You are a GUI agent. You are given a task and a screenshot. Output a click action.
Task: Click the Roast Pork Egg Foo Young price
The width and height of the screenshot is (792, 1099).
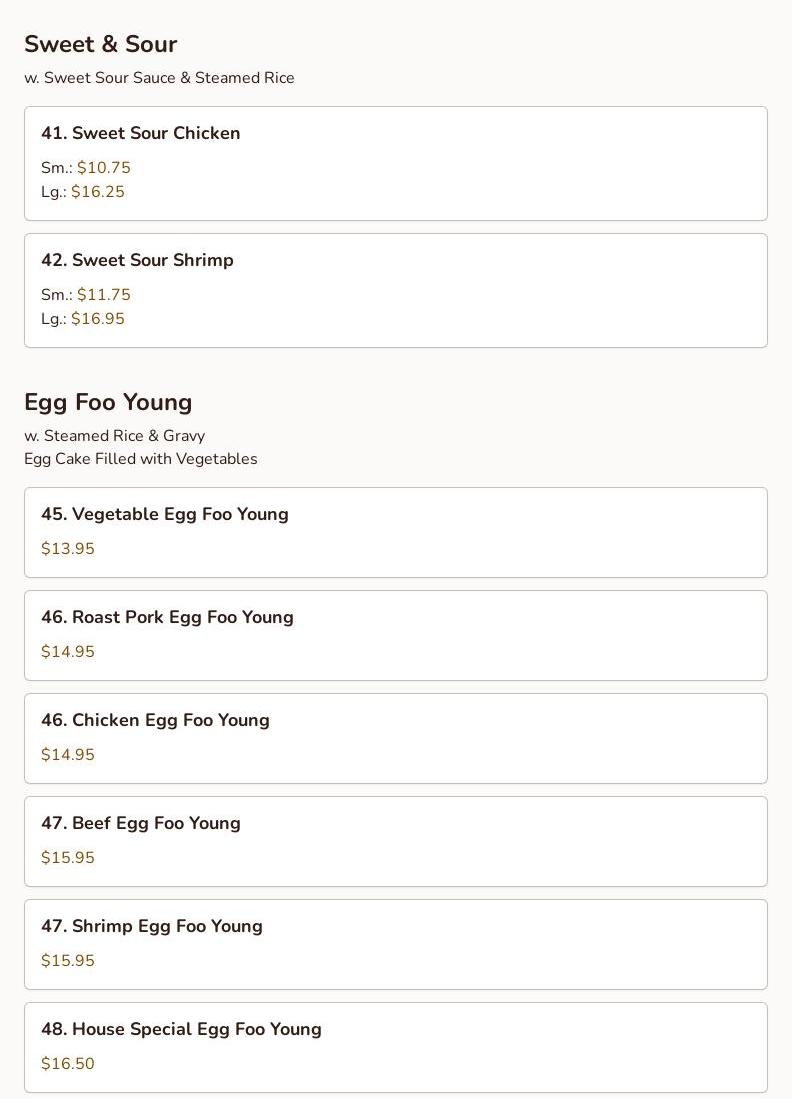(68, 652)
